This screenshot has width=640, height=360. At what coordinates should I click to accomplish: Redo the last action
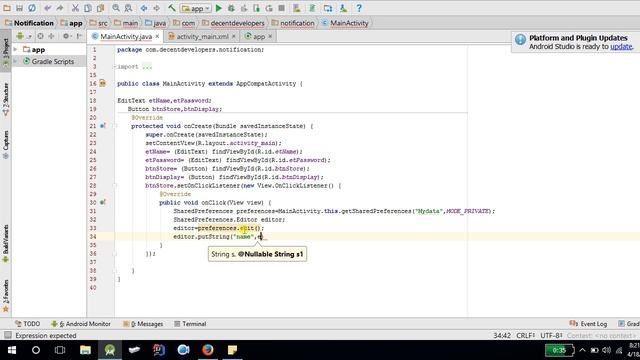60,8
